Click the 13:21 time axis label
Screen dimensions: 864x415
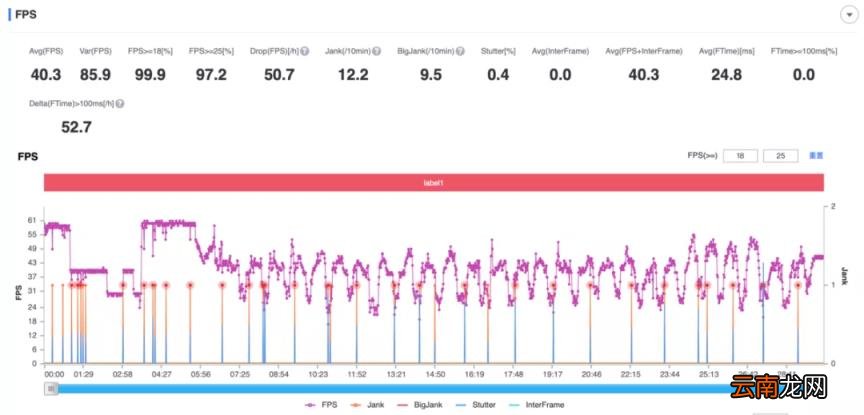pyautogui.click(x=396, y=374)
